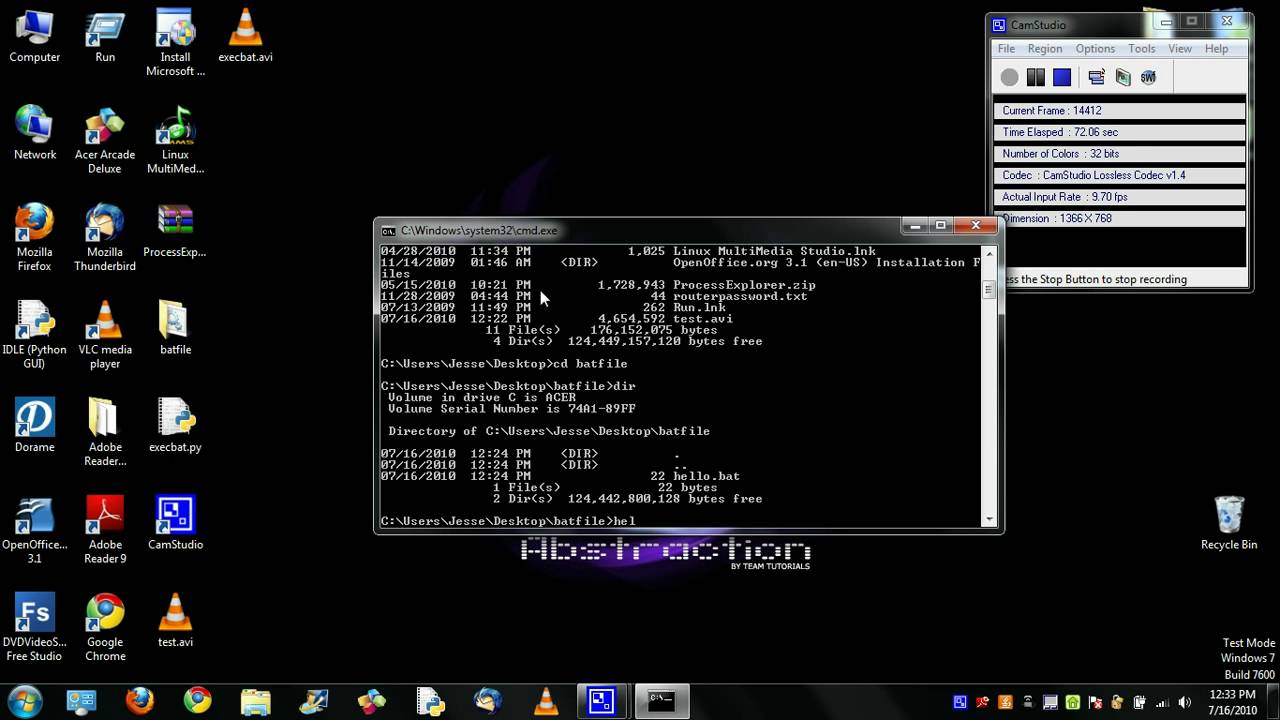This screenshot has height=720, width=1280.
Task: Select the Network desktop icon
Action: (x=35, y=132)
